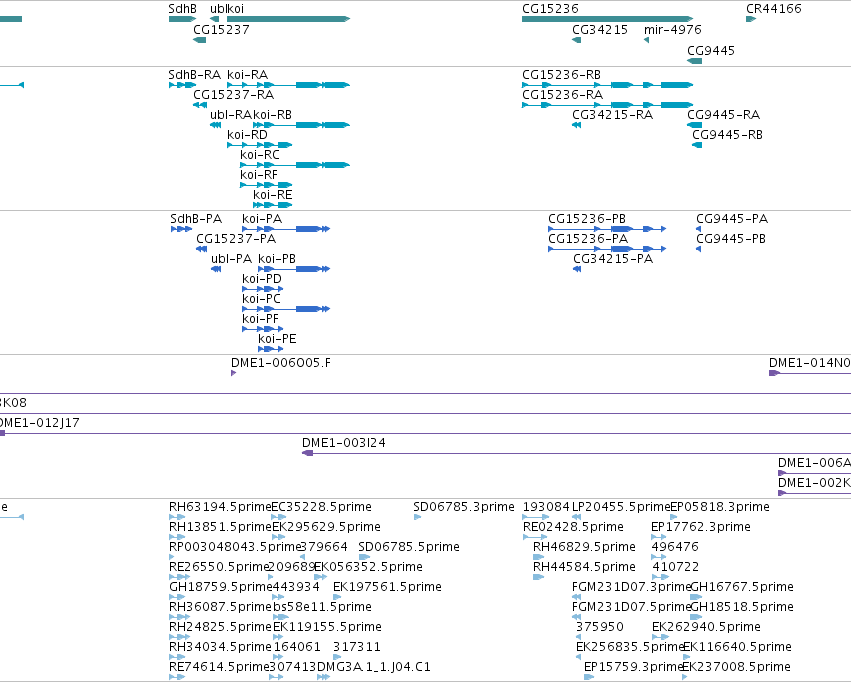Select the RH46829.5prime EST

538,557
